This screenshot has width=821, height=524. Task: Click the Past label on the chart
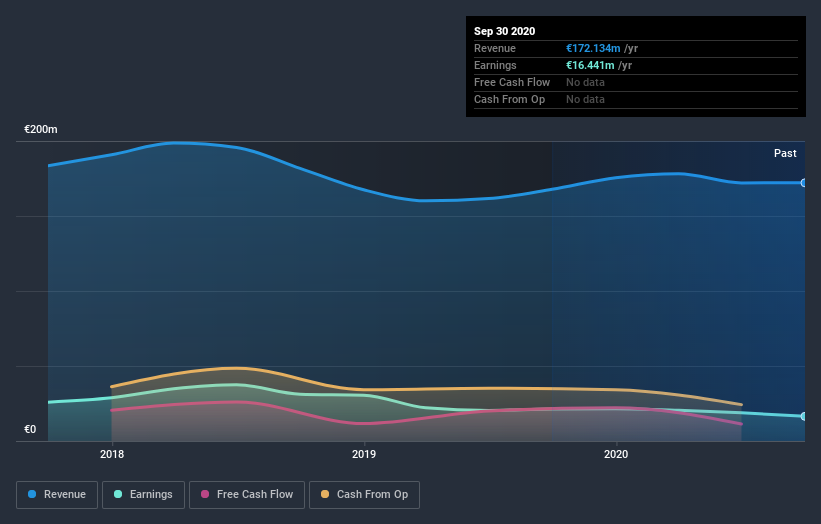coord(785,153)
